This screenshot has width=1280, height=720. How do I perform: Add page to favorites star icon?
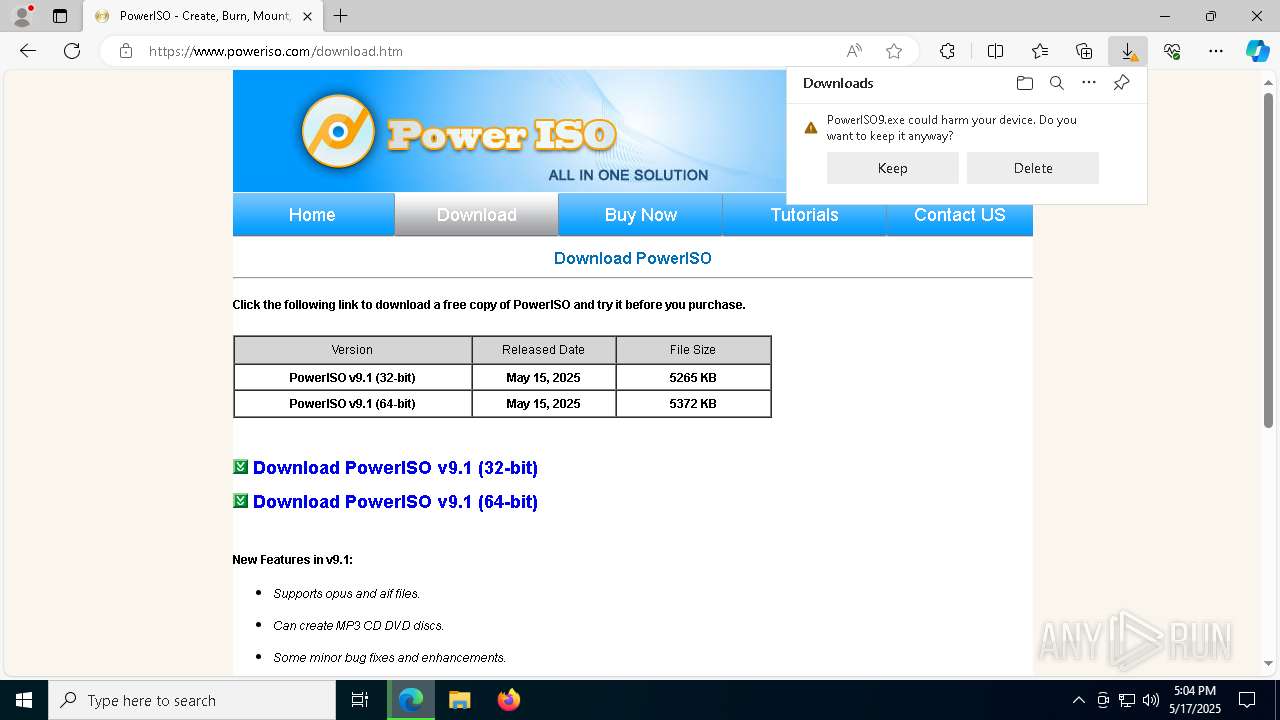(894, 51)
